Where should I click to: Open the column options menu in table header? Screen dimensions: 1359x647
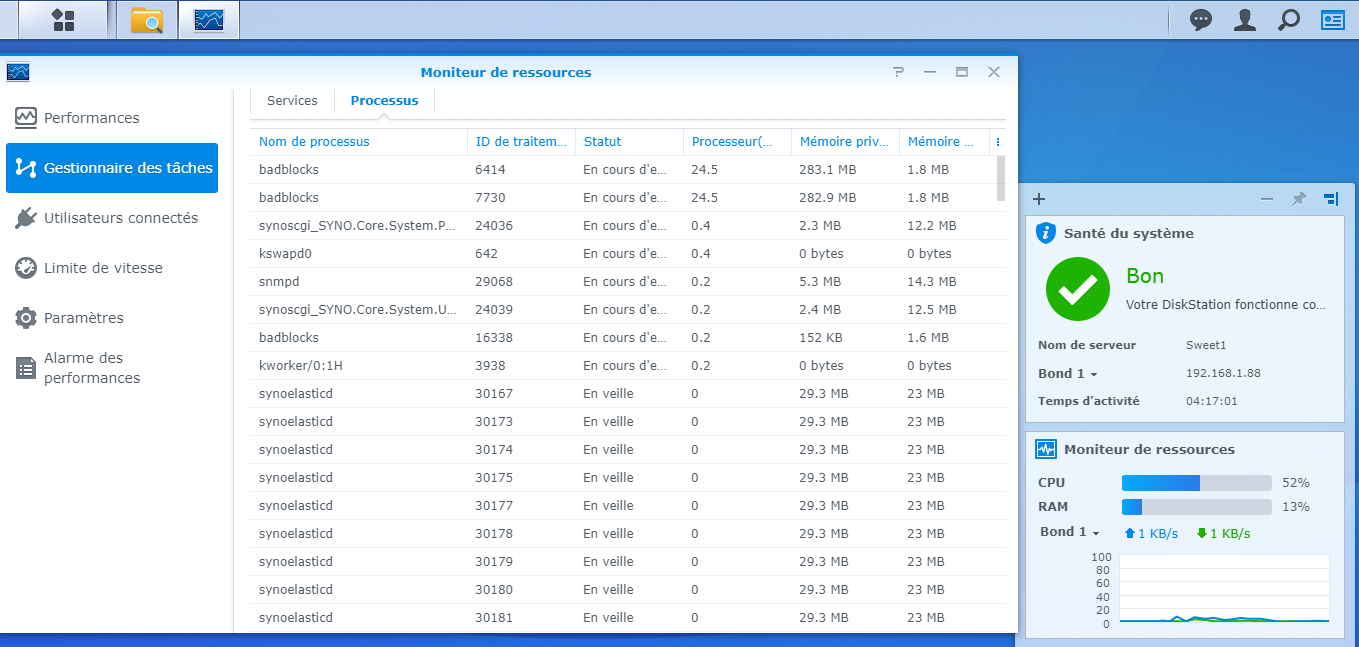point(997,142)
